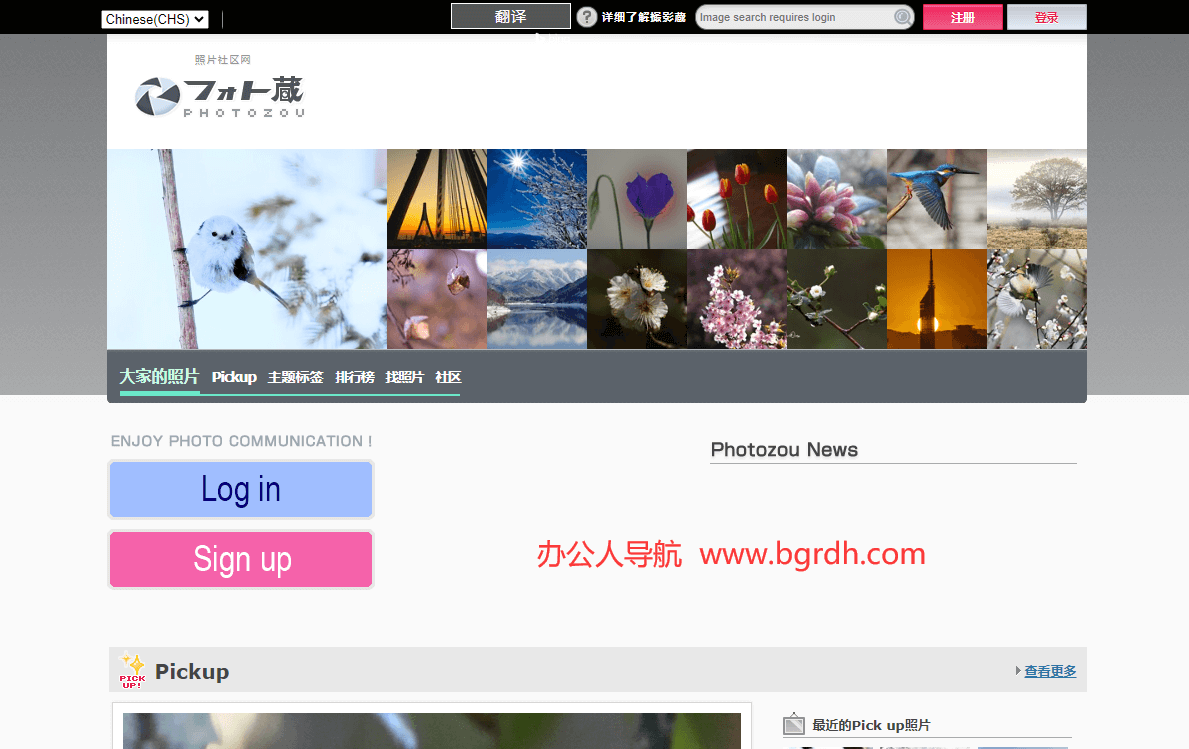
Task: Click the PICK UP! star badge icon
Action: [x=132, y=671]
